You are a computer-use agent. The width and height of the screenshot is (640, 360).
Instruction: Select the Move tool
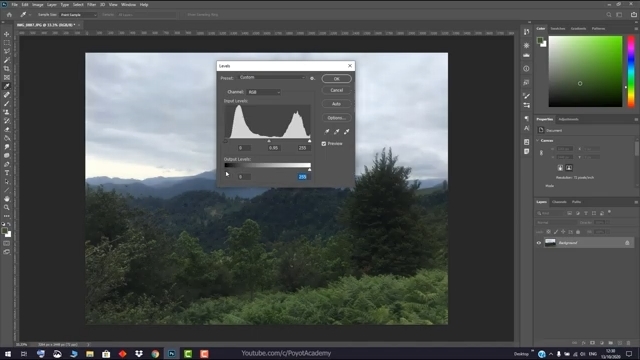pos(7,34)
